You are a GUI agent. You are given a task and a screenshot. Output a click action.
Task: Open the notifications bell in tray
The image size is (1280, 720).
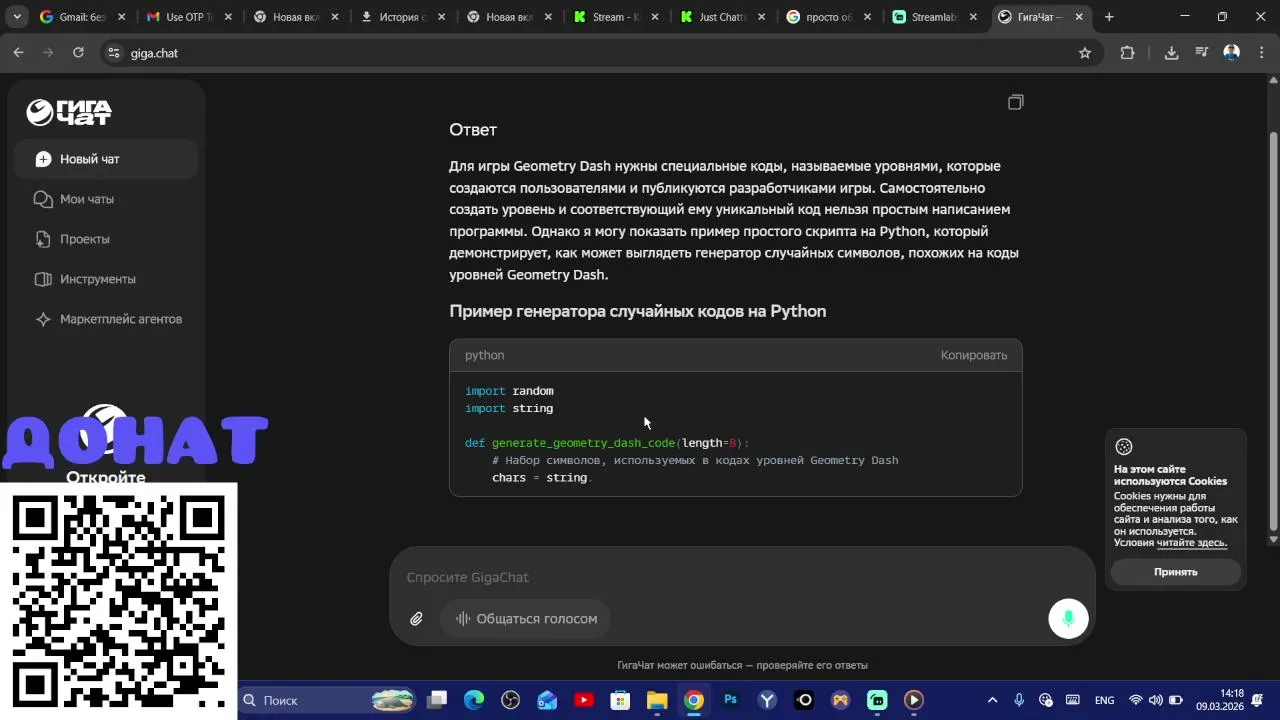click(1258, 700)
